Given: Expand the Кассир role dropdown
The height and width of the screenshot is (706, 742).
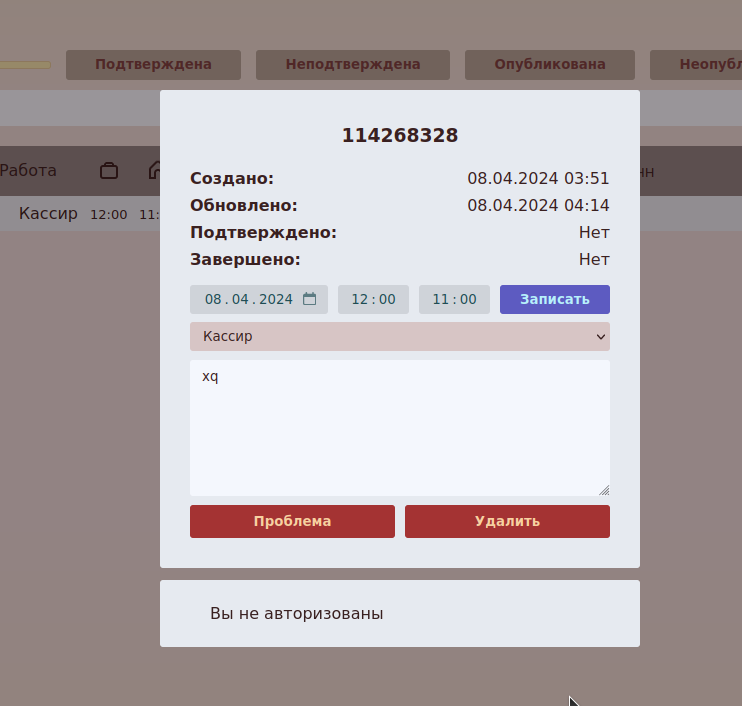Looking at the screenshot, I should pyautogui.click(x=399, y=337).
